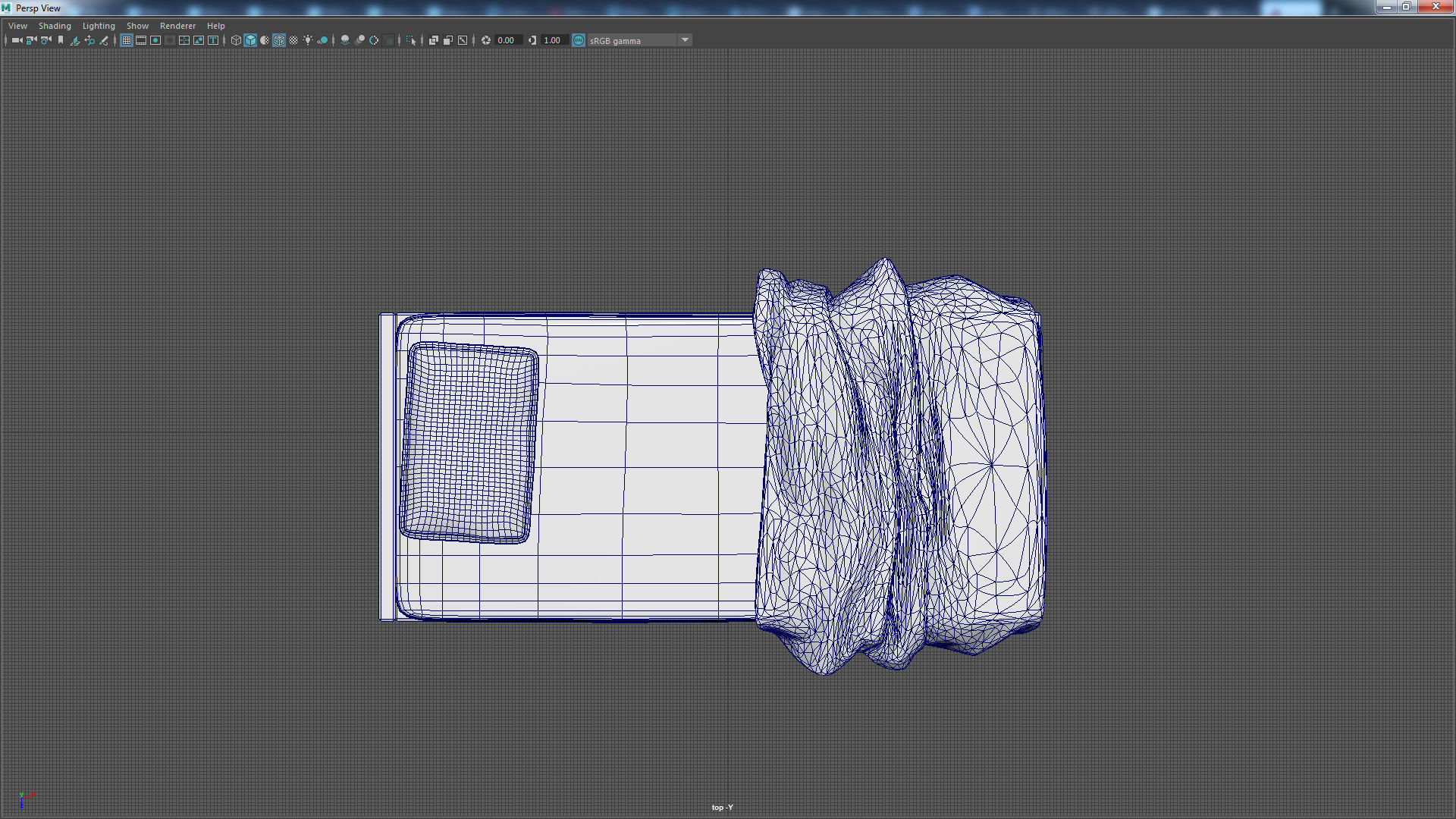Enable textured display mode

pos(293,40)
